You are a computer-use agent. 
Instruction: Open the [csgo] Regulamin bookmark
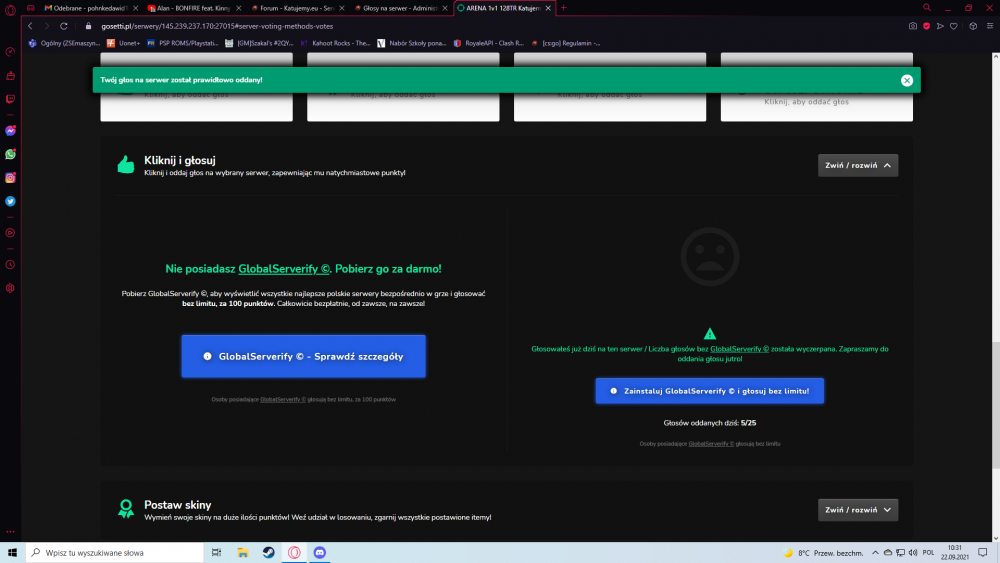(565, 43)
